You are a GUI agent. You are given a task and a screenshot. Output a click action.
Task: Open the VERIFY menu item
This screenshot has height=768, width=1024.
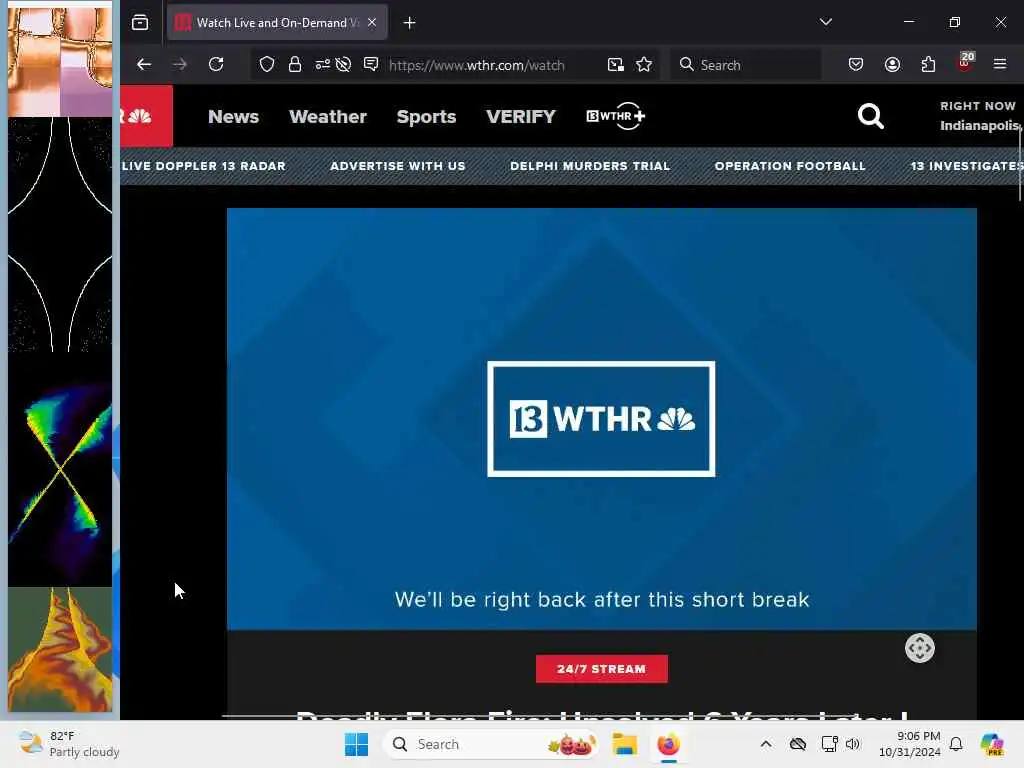[520, 117]
